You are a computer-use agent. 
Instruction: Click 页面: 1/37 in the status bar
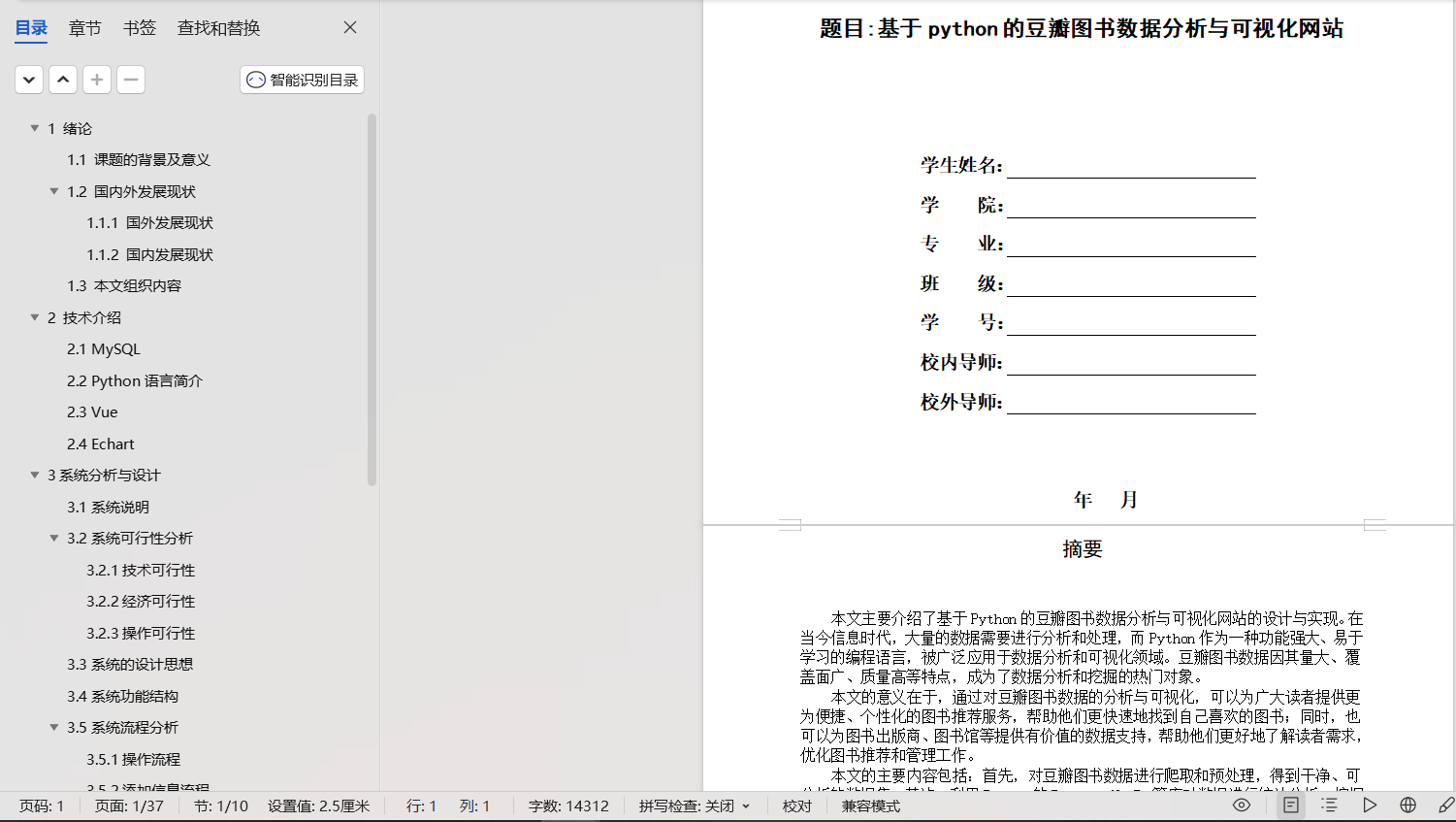coord(129,806)
